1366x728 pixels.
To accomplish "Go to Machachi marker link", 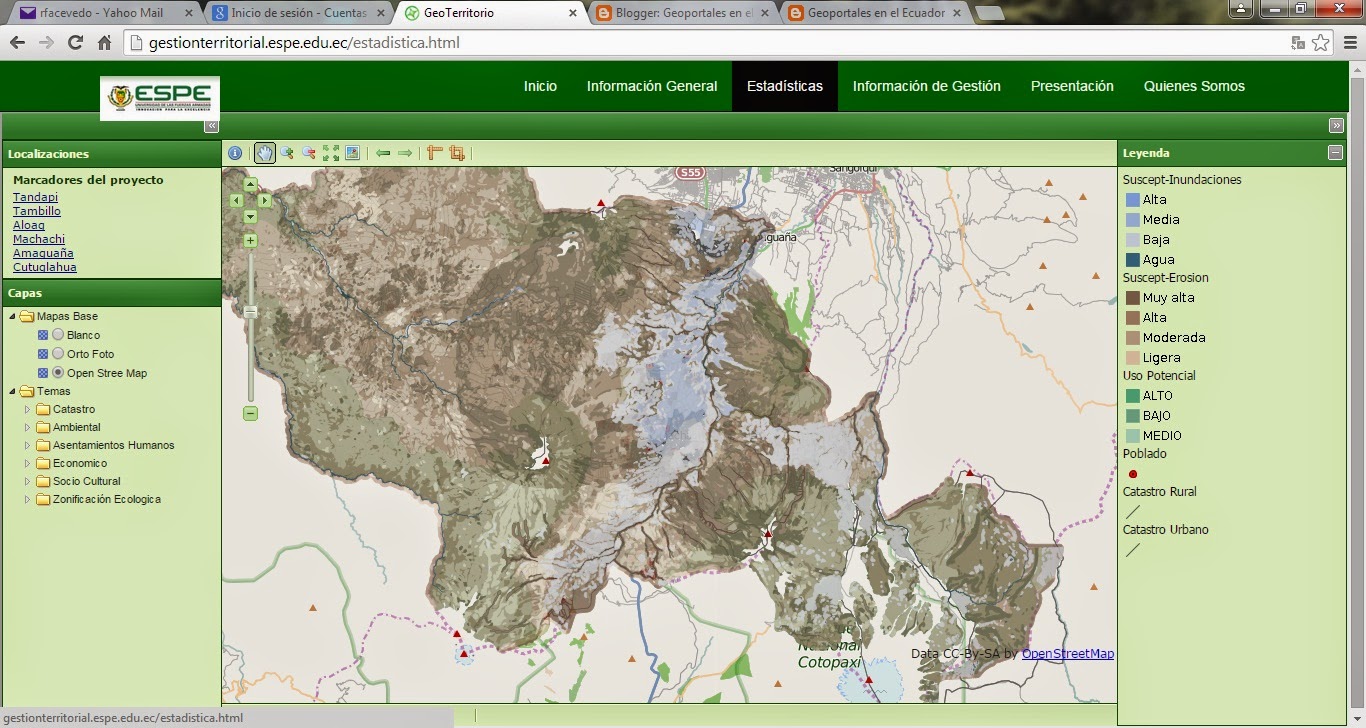I will point(39,239).
